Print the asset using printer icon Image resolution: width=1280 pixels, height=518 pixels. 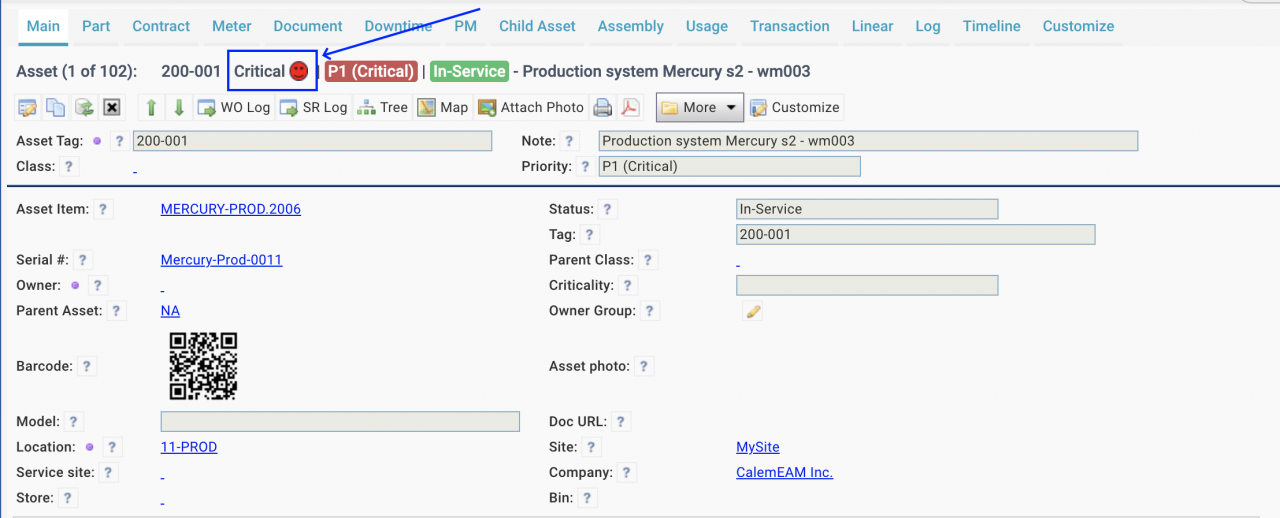[x=603, y=108]
